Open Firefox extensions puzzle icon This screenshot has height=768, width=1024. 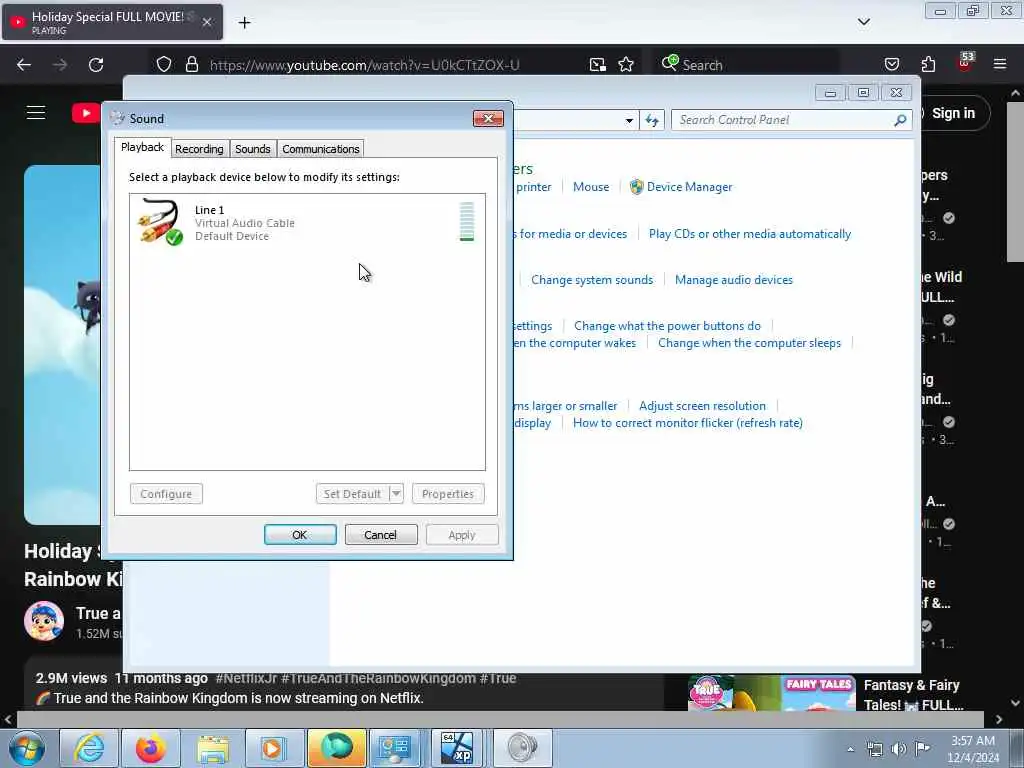tap(928, 64)
